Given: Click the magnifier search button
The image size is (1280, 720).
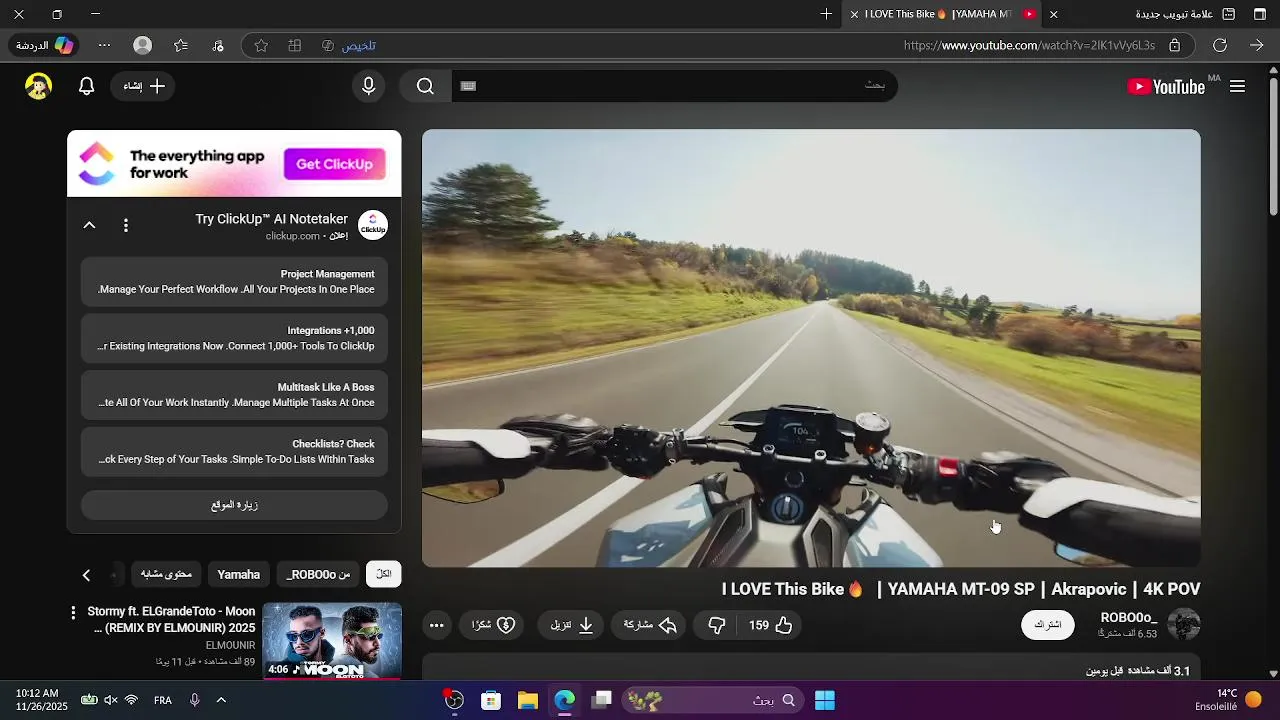Looking at the screenshot, I should click(425, 86).
